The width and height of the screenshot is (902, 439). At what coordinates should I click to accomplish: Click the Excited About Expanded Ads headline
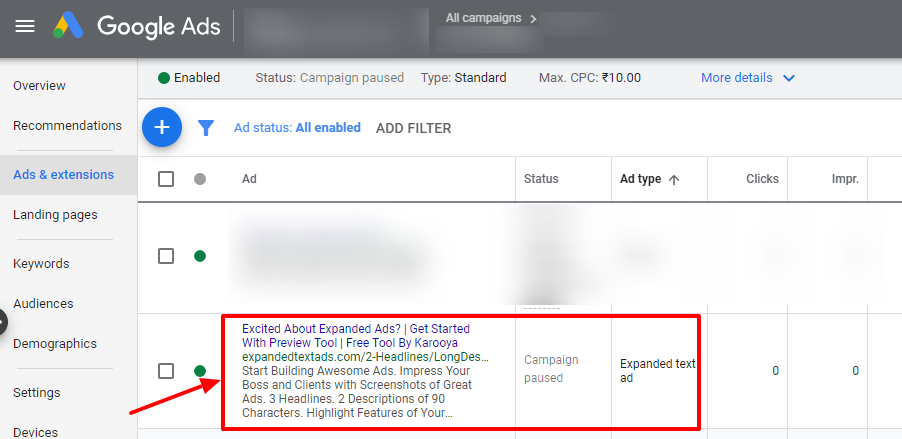tap(356, 335)
